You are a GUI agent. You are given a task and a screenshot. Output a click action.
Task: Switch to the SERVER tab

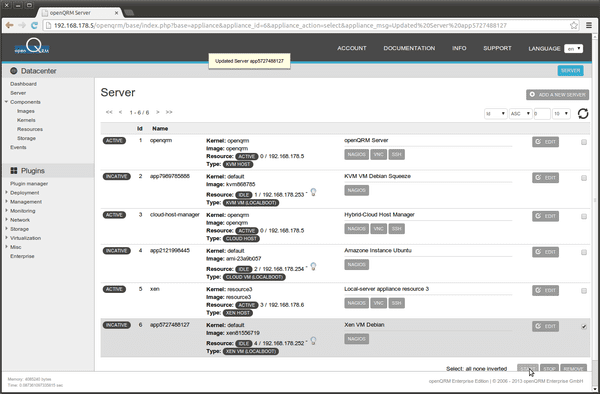pyautogui.click(x=570, y=71)
